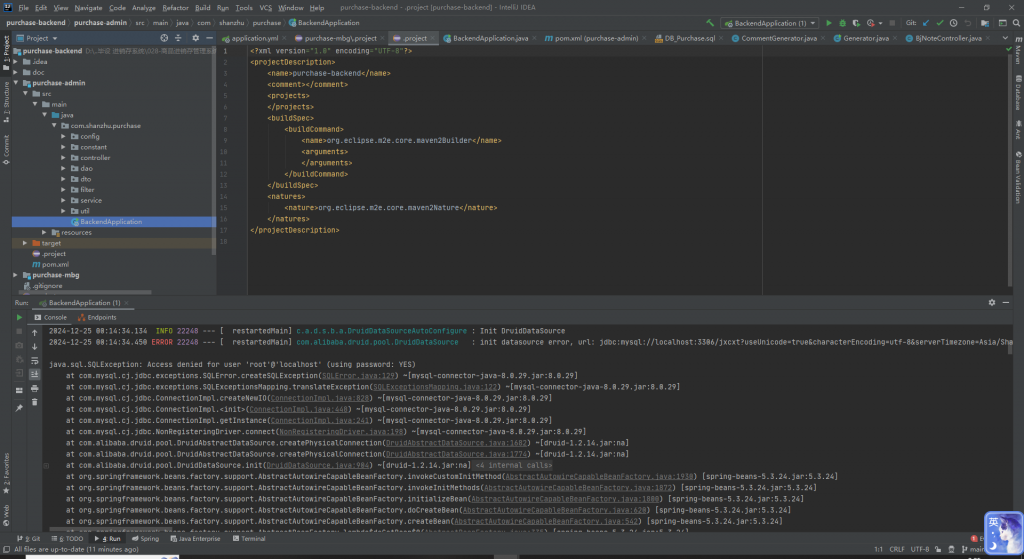Commit changes using the green Git checkmark
Image resolution: width=1024 pixels, height=559 pixels.
940,23
